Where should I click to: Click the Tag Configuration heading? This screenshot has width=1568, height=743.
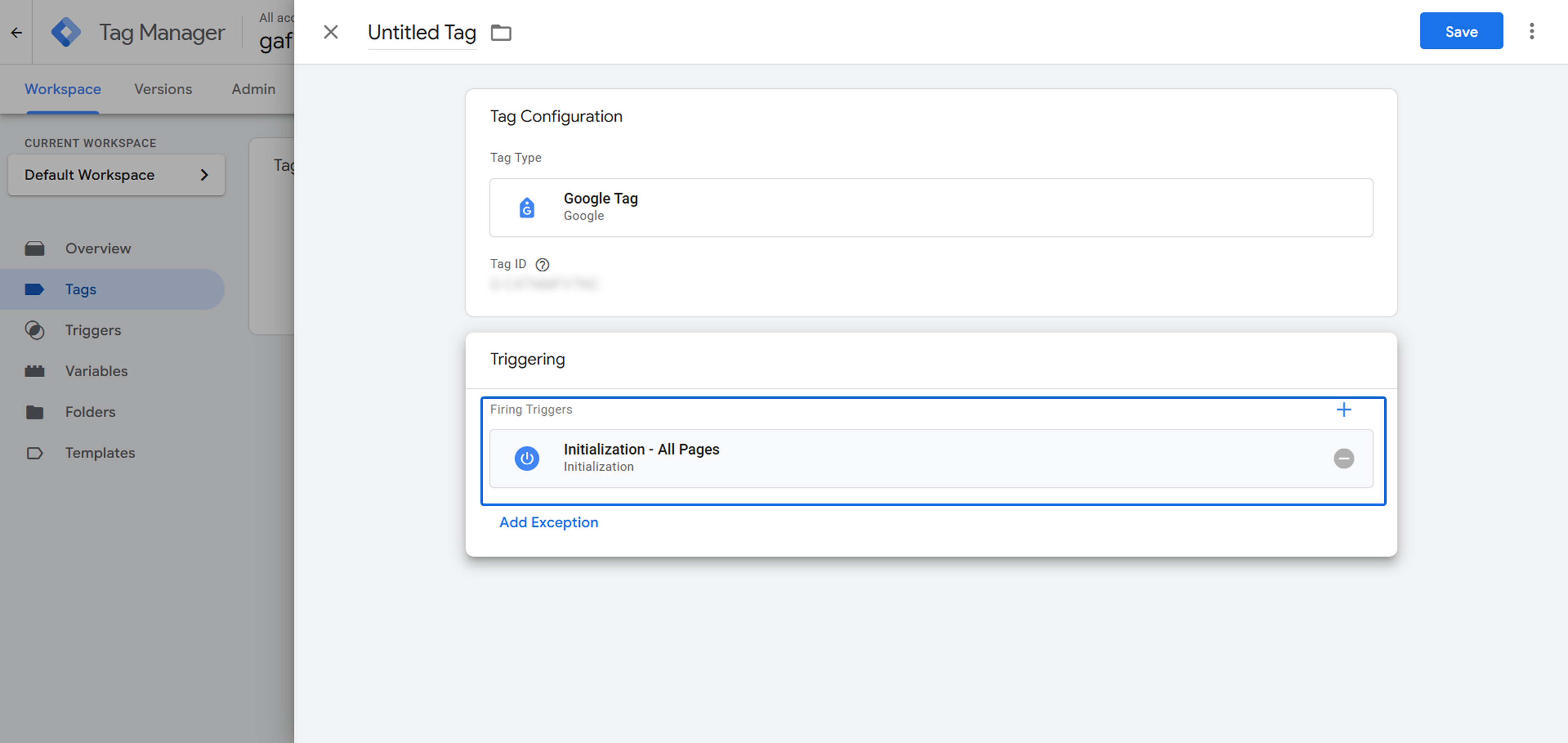click(556, 116)
